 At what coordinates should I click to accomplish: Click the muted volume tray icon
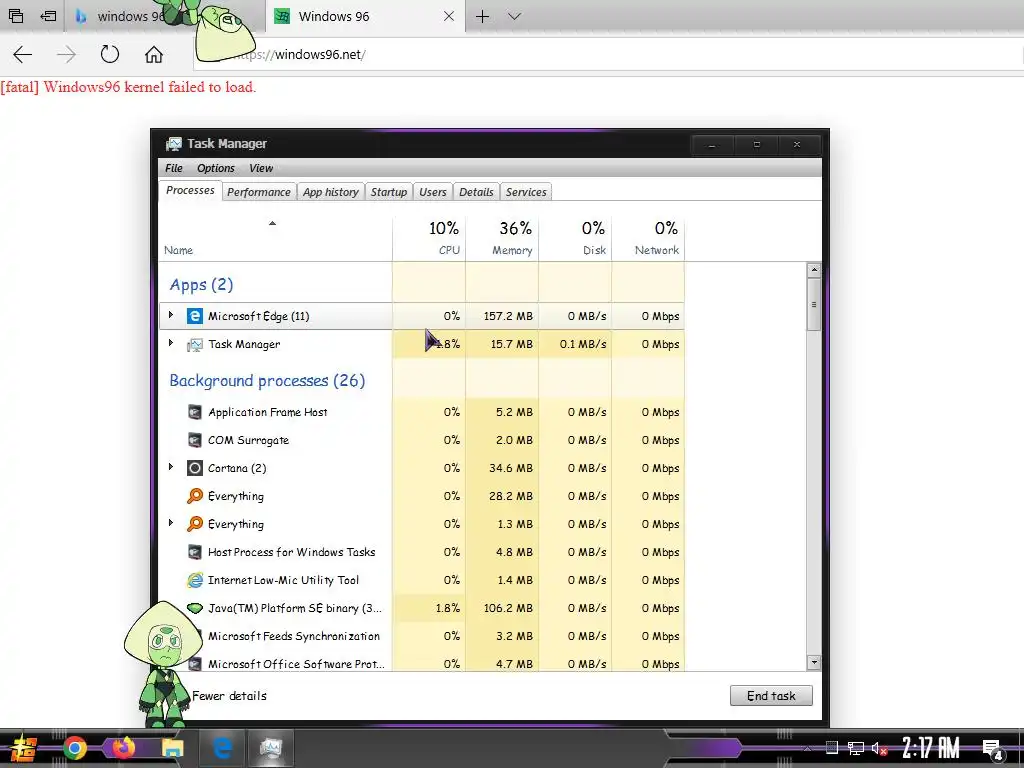879,748
